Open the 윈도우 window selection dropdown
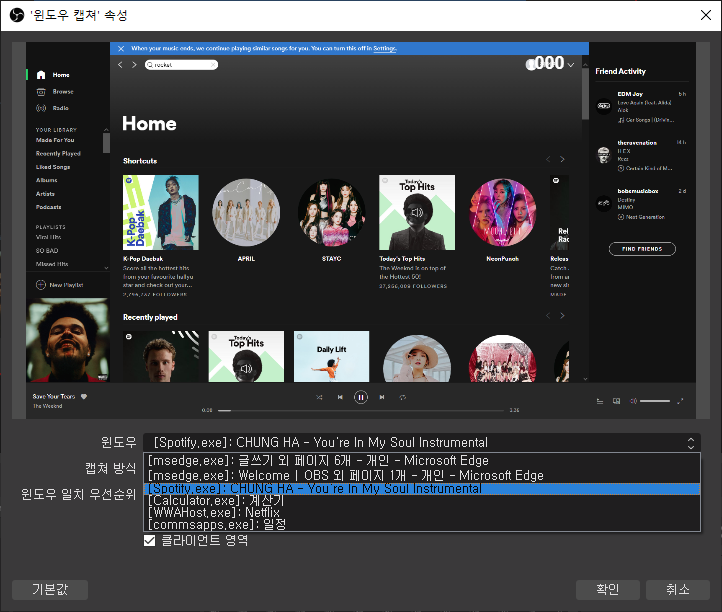Image resolution: width=722 pixels, height=612 pixels. pyautogui.click(x=422, y=443)
